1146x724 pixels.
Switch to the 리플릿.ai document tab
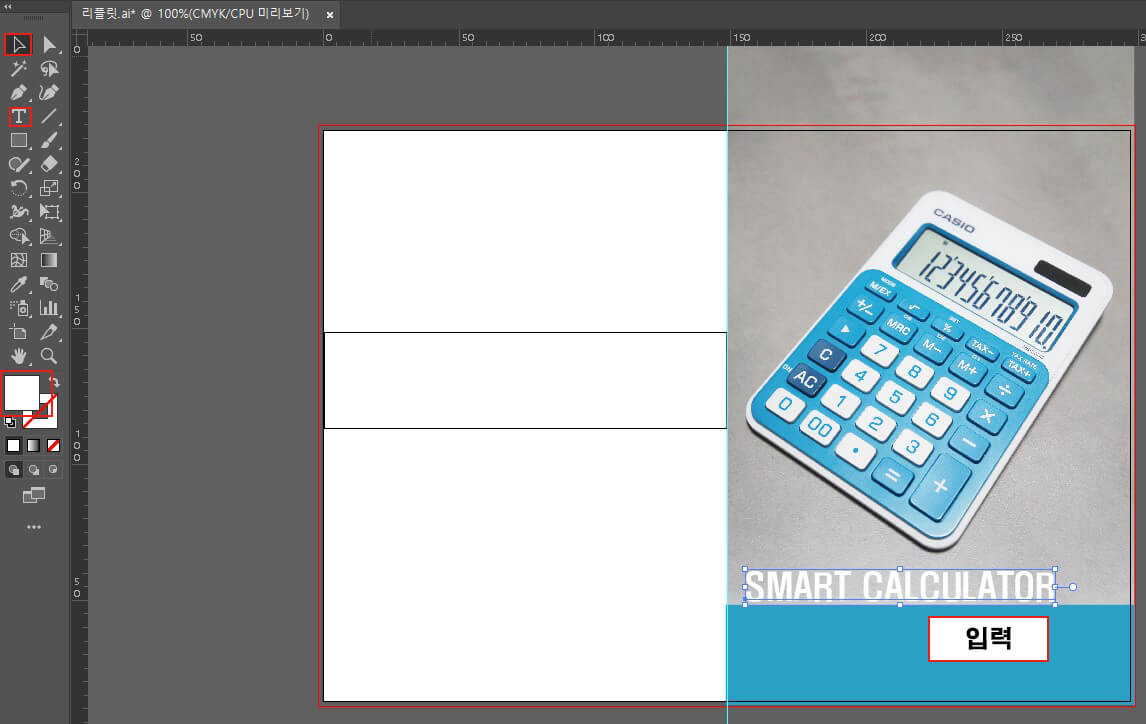195,14
